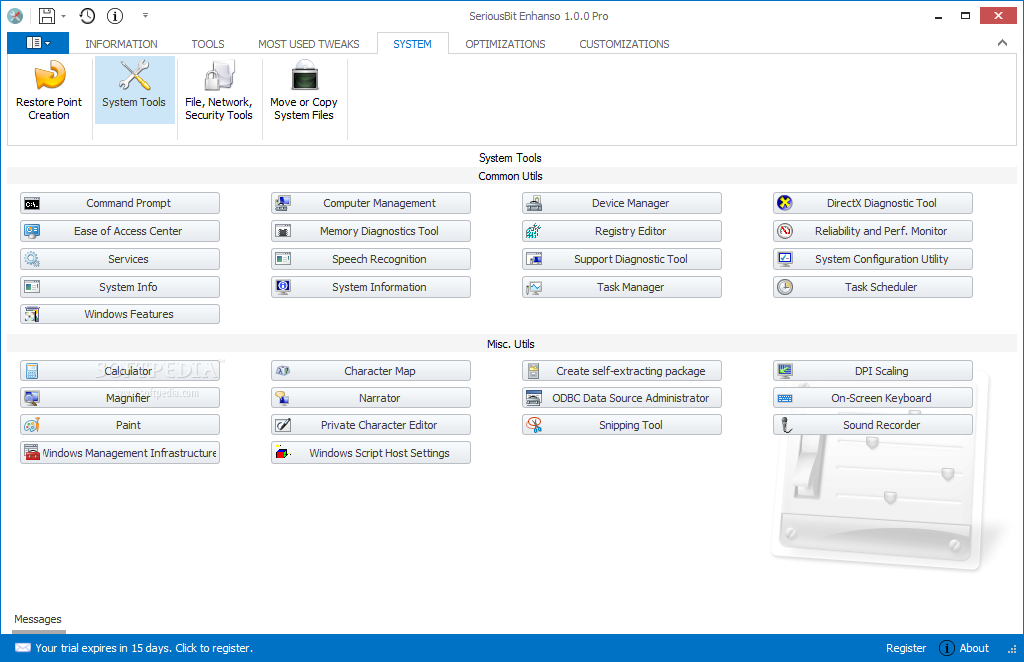Click Windows Script Host Settings icon
The height and width of the screenshot is (662, 1024).
(283, 452)
